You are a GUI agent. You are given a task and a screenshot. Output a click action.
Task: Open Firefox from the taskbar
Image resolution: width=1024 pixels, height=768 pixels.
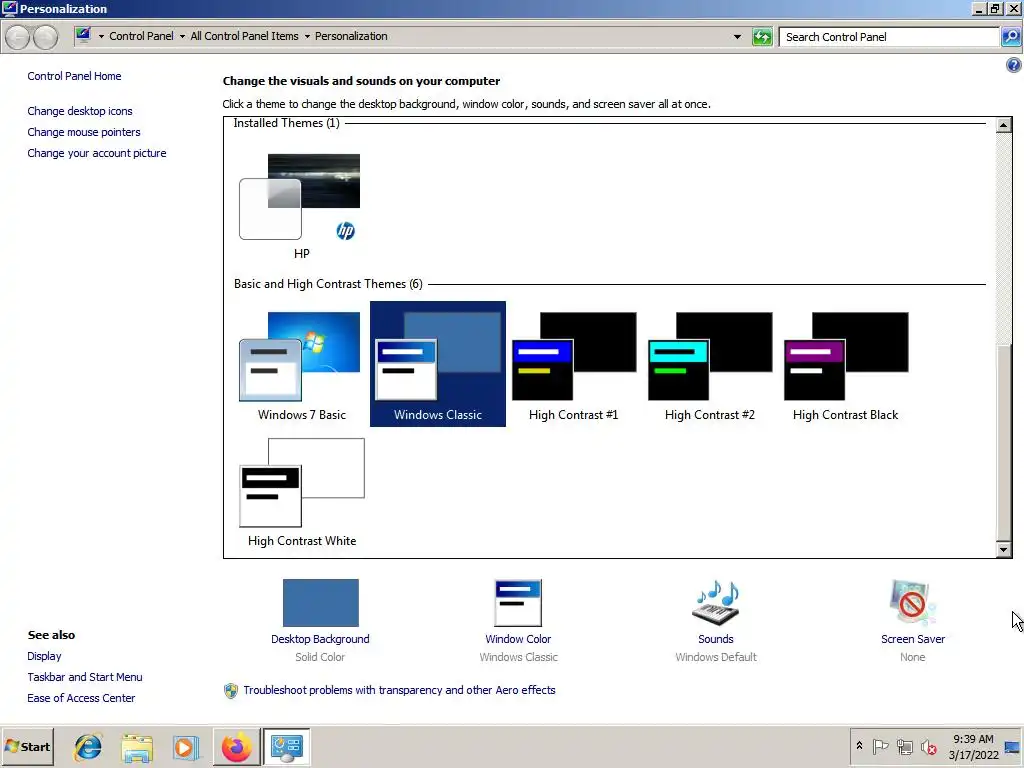(236, 747)
